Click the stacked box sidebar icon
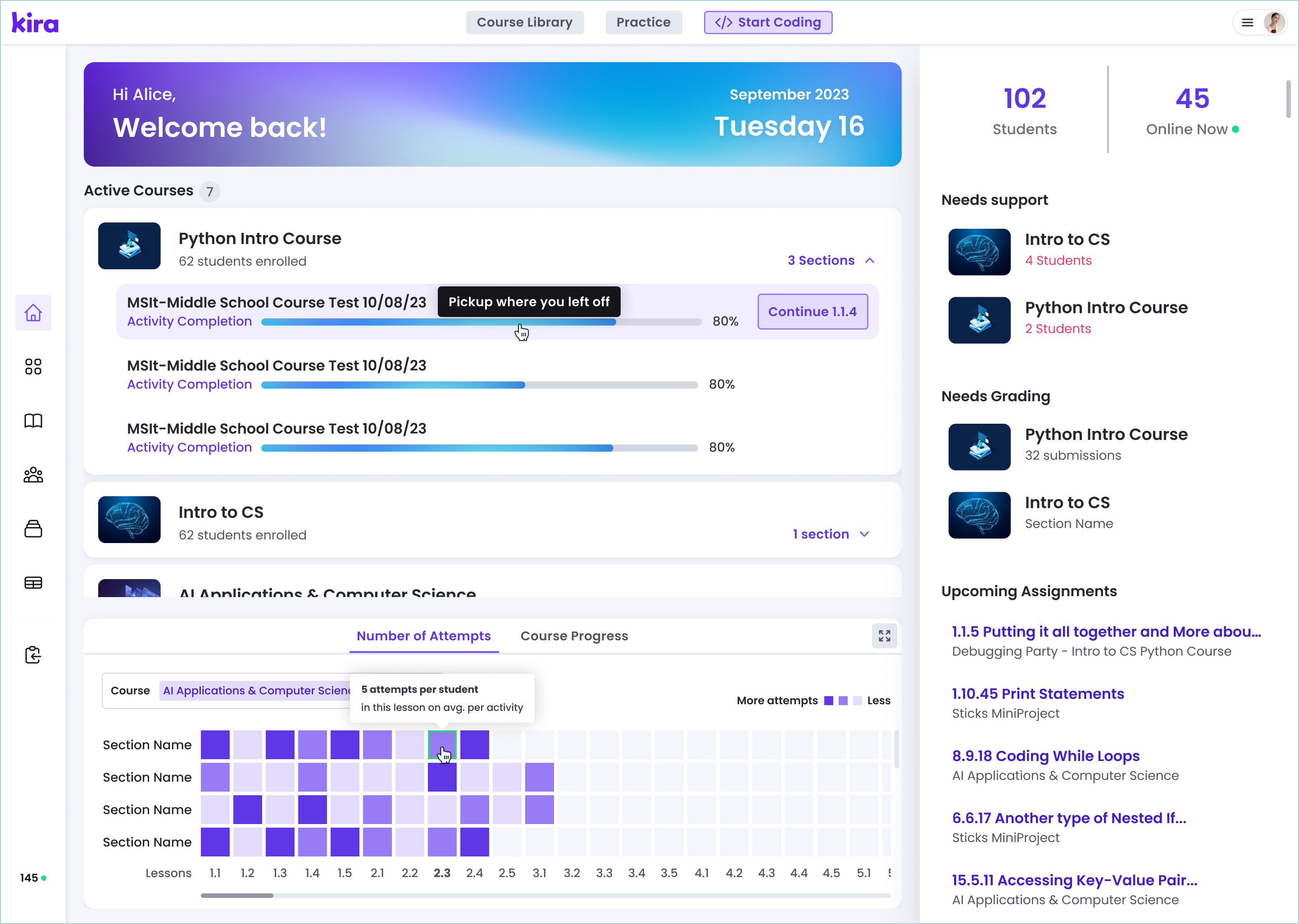 click(33, 529)
